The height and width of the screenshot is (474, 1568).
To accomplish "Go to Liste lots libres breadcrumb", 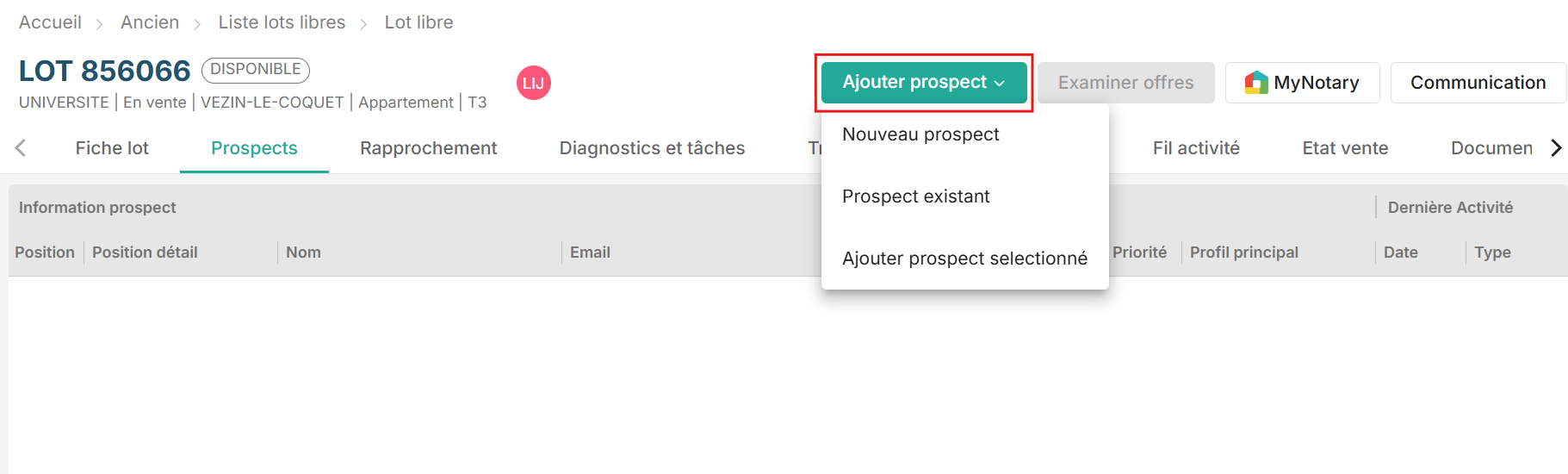I will [282, 22].
